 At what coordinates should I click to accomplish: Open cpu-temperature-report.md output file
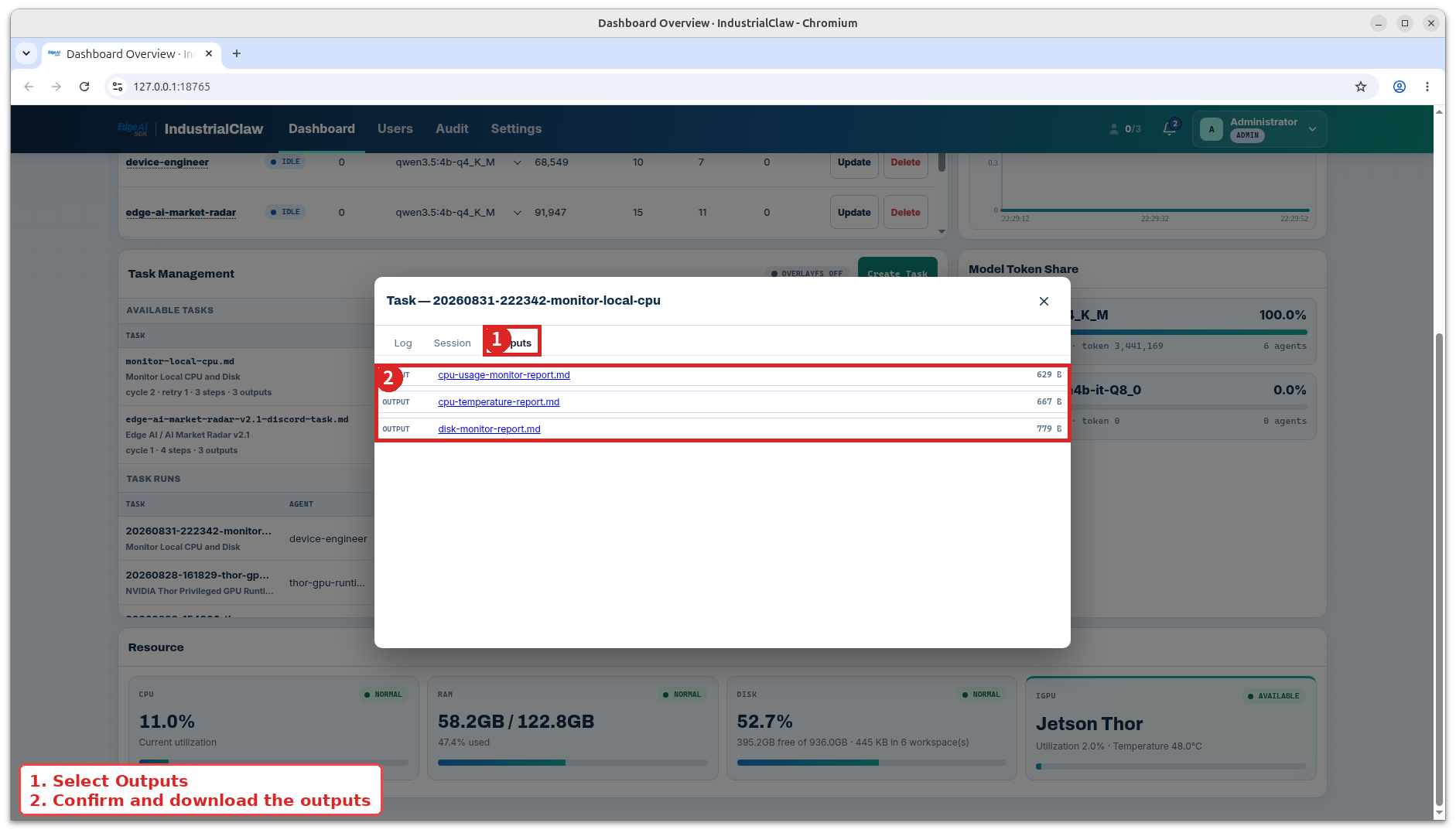(498, 402)
